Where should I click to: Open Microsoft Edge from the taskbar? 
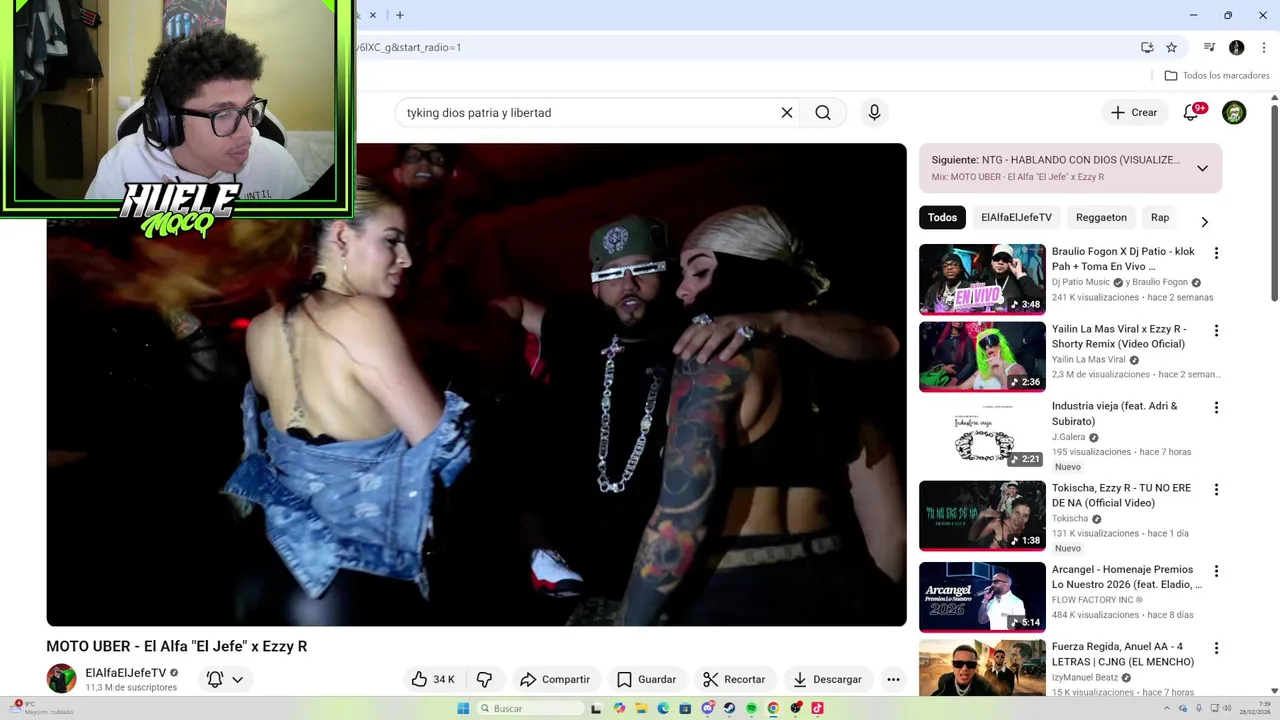(663, 708)
